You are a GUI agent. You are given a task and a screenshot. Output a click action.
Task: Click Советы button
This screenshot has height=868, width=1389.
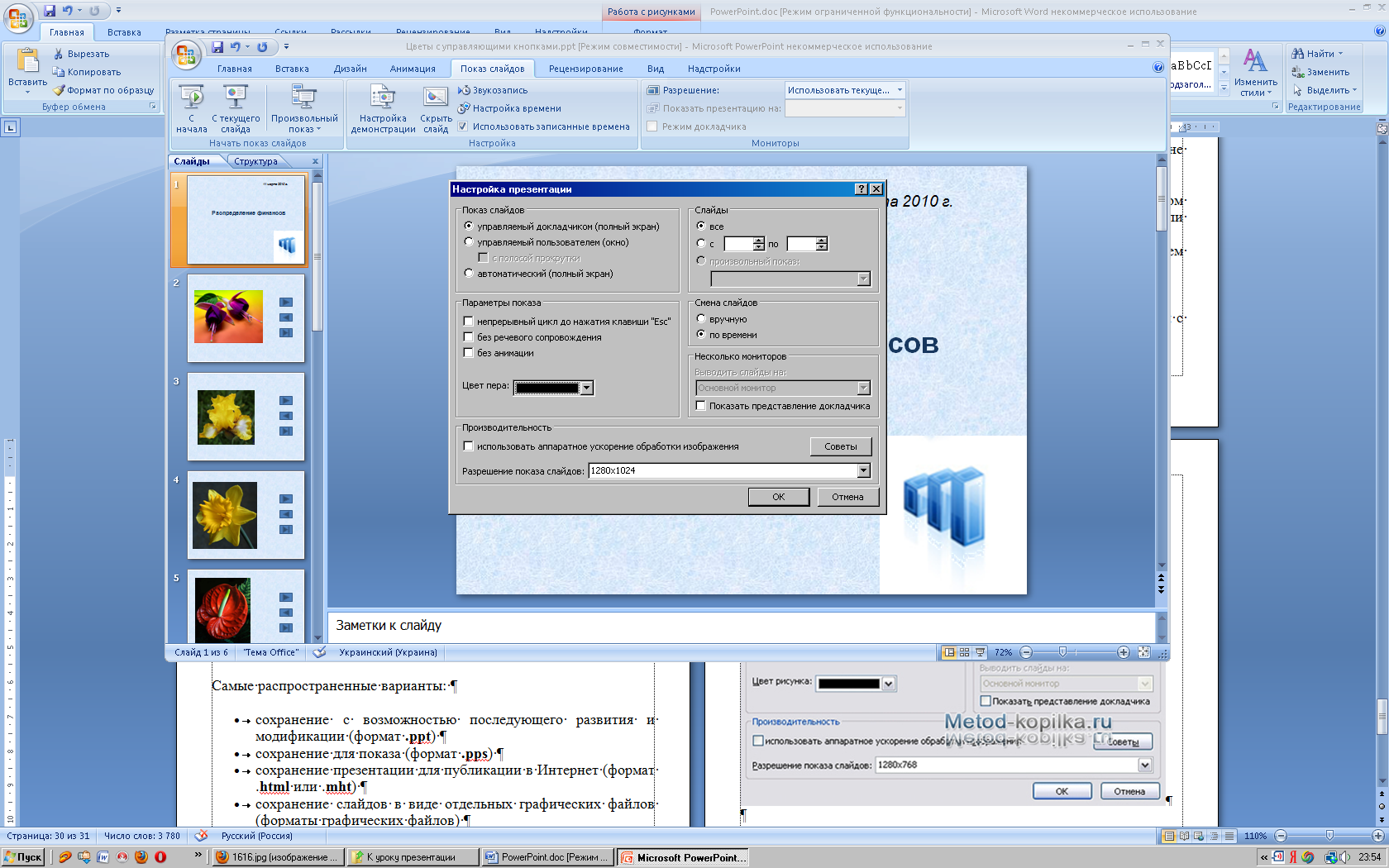tap(841, 446)
